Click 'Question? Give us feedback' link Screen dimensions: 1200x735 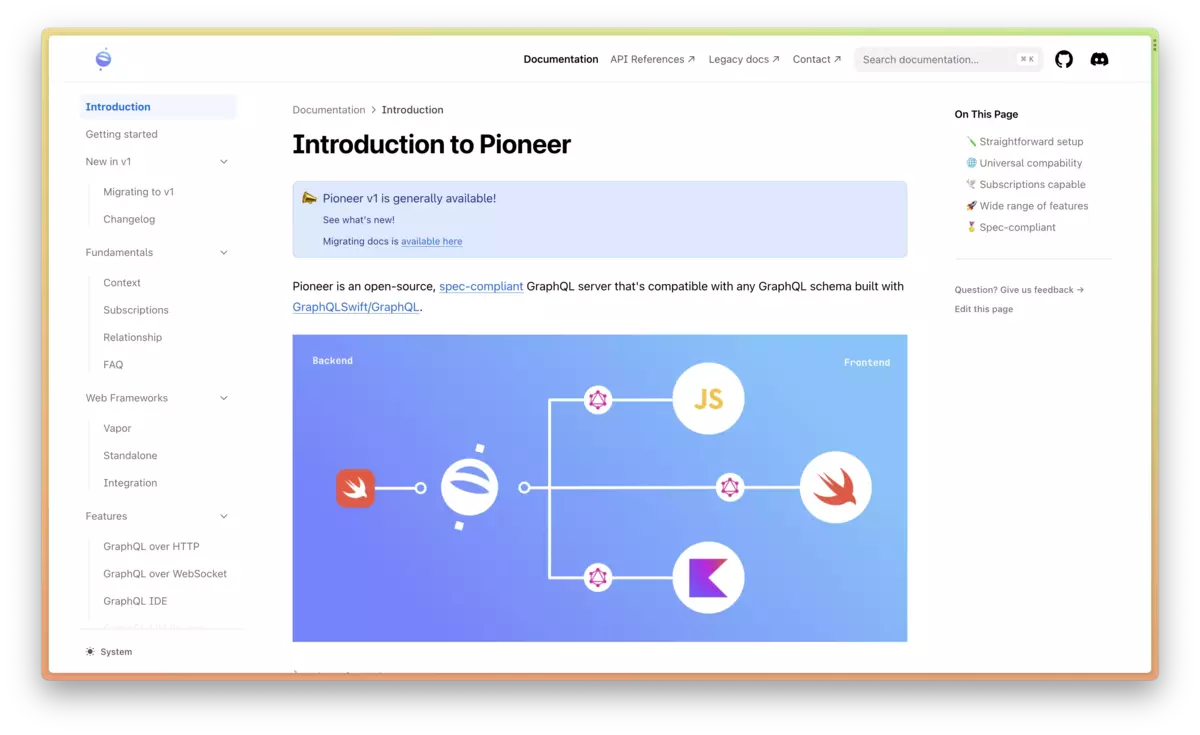click(1019, 290)
